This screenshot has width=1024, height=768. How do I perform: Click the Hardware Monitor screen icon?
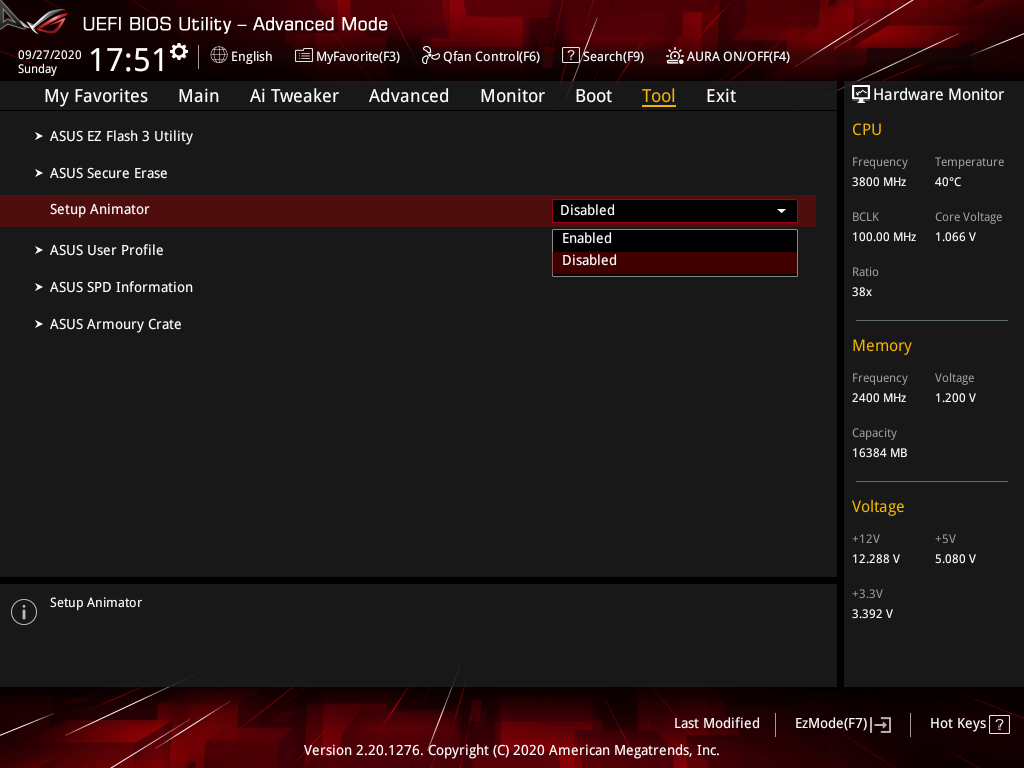click(x=861, y=95)
